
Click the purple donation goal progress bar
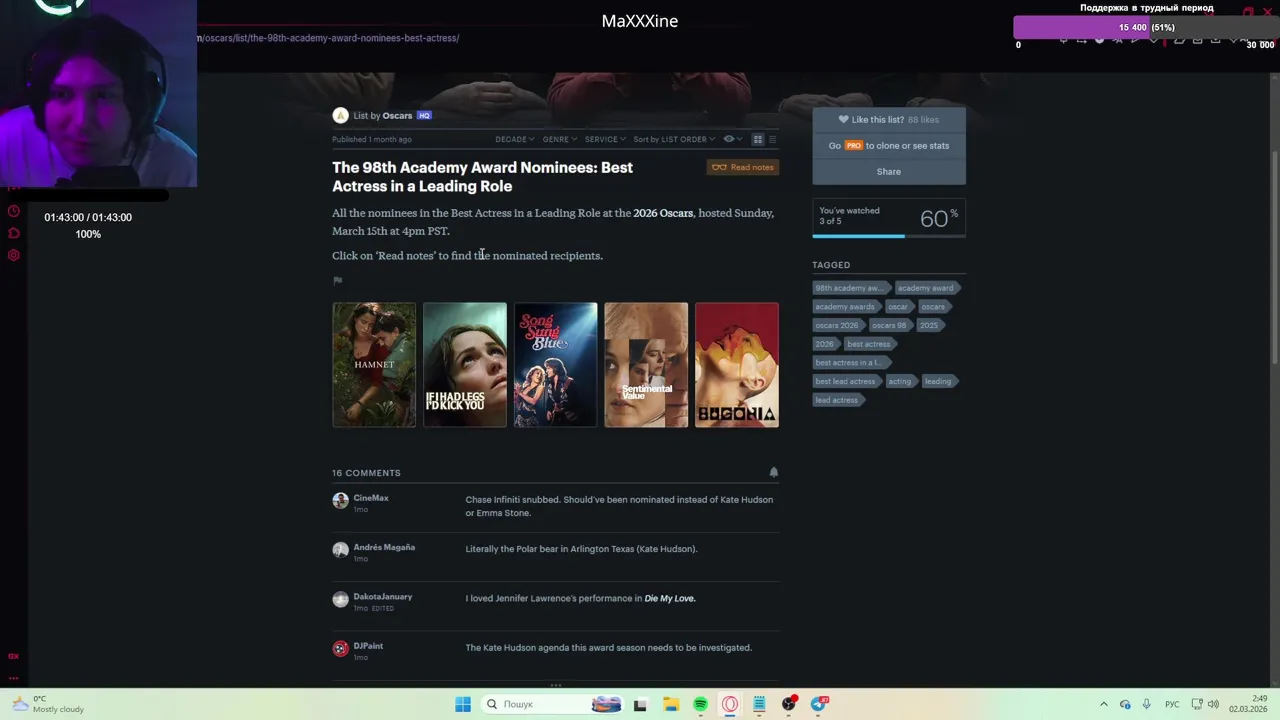[x=1146, y=27]
